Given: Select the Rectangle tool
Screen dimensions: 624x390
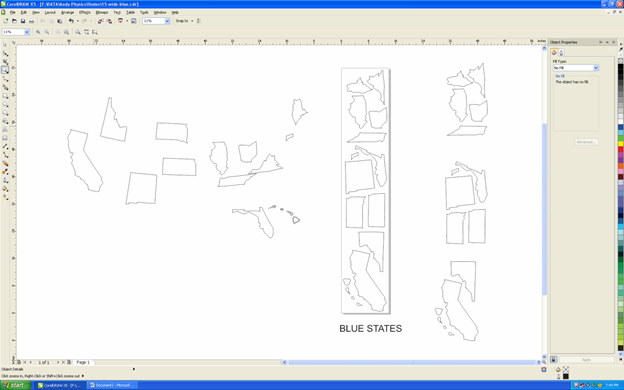Looking at the screenshot, I should coord(5,96).
